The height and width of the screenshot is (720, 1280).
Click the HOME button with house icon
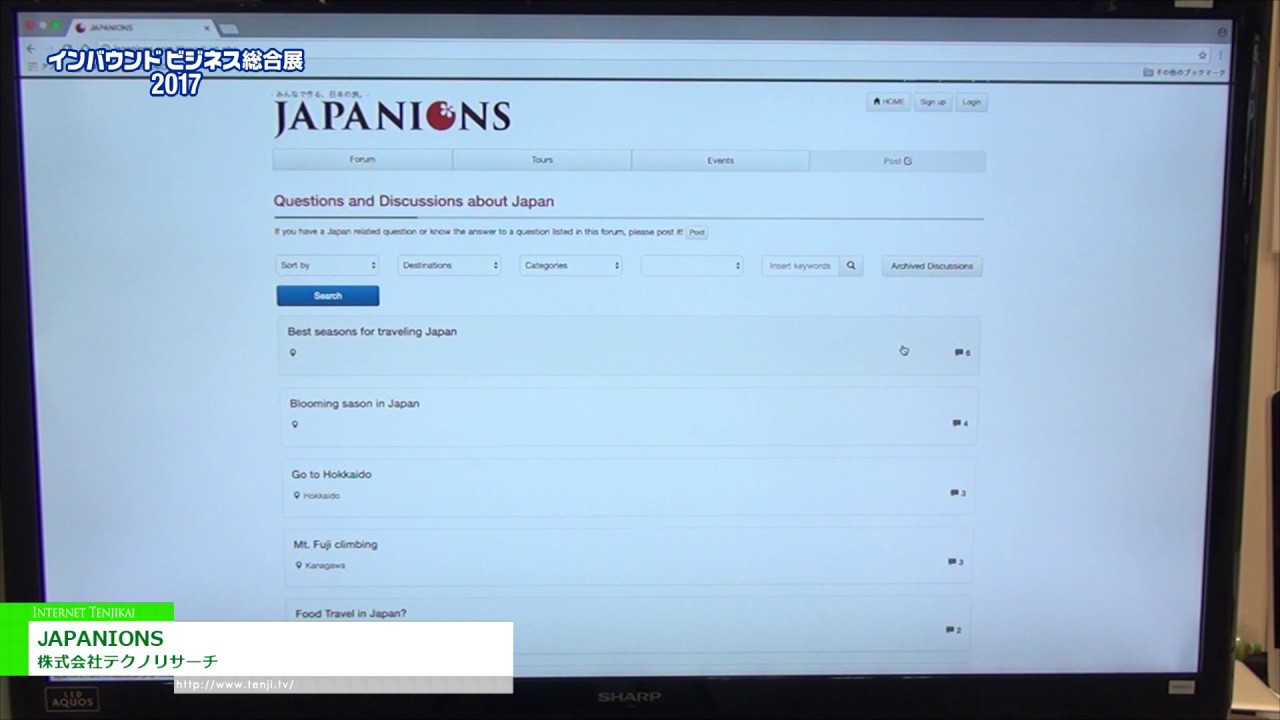[888, 102]
